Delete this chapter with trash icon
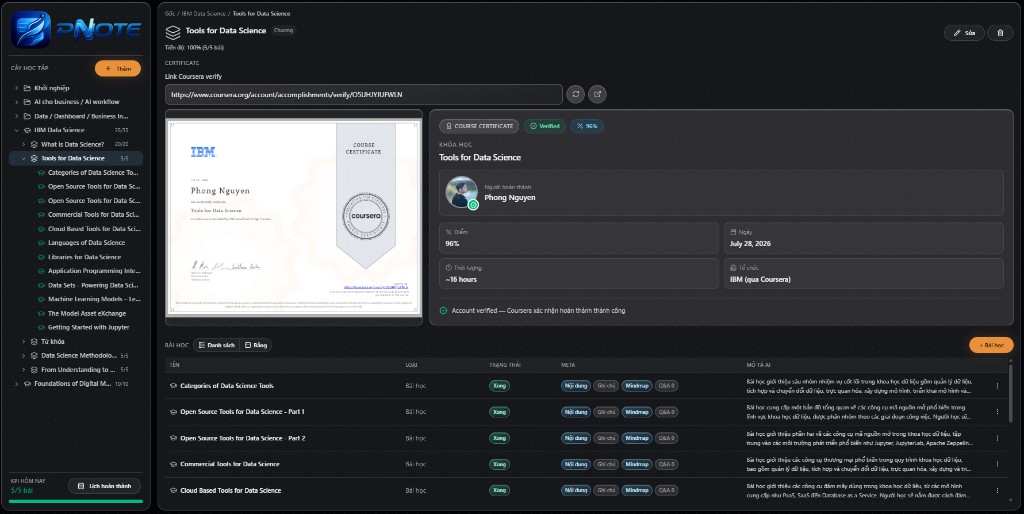The image size is (1024, 514). tap(1000, 33)
